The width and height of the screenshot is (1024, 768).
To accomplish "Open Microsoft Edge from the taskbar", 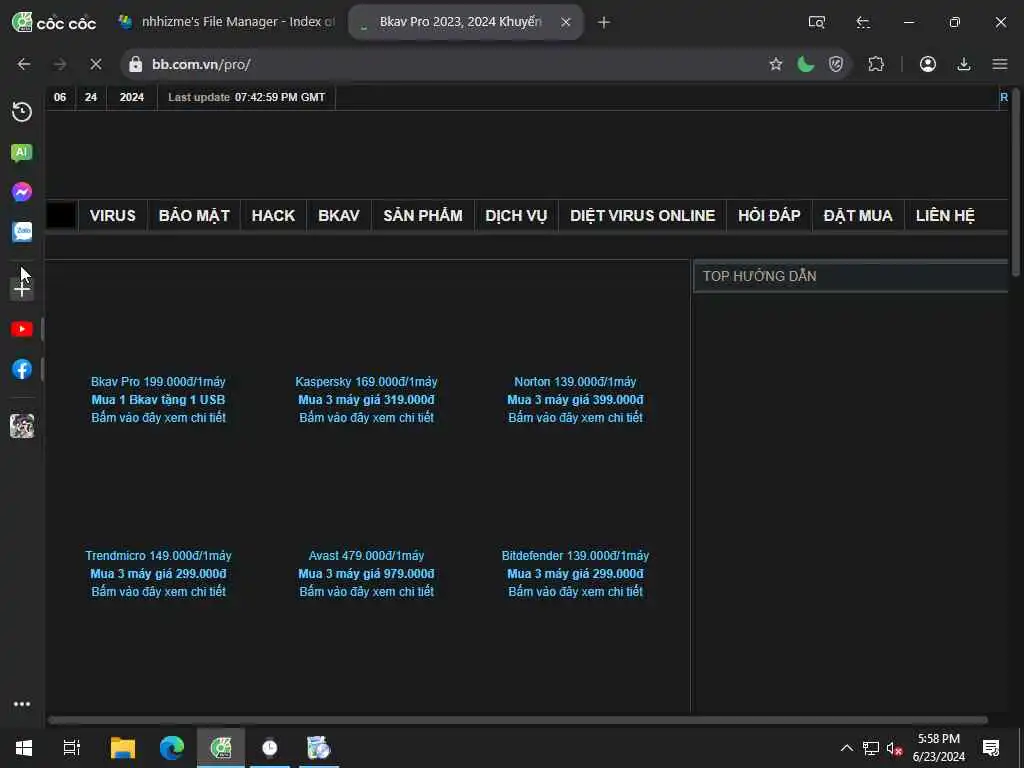I will pyautogui.click(x=172, y=748).
